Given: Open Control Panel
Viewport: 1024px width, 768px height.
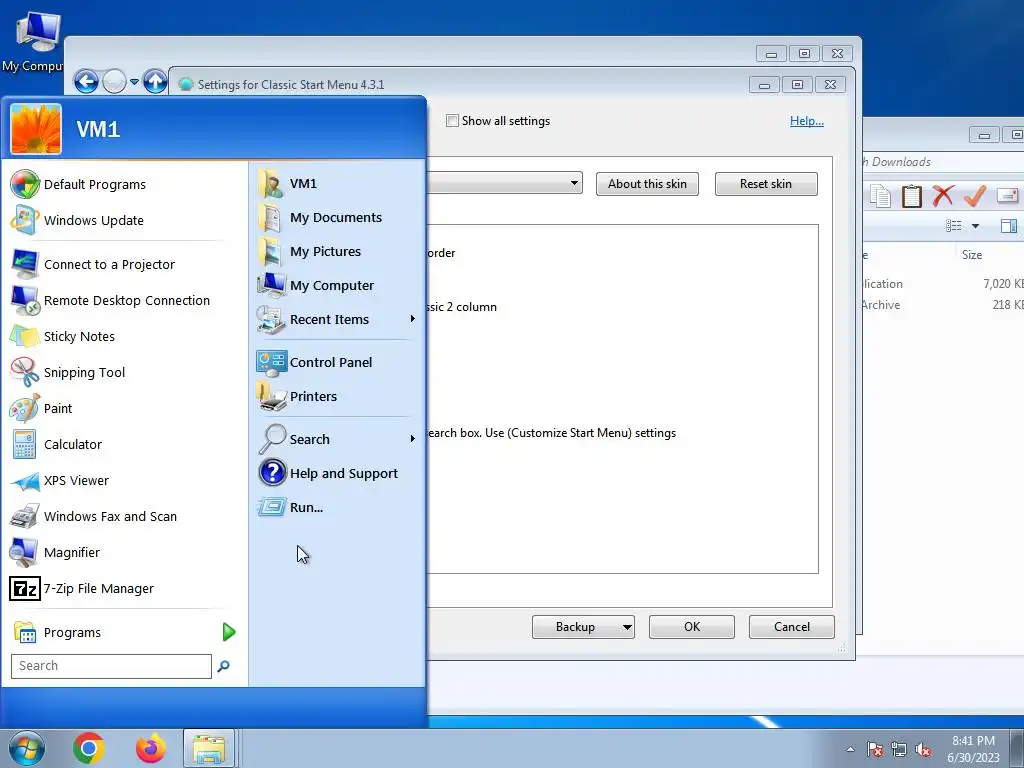Looking at the screenshot, I should click(x=315, y=362).
